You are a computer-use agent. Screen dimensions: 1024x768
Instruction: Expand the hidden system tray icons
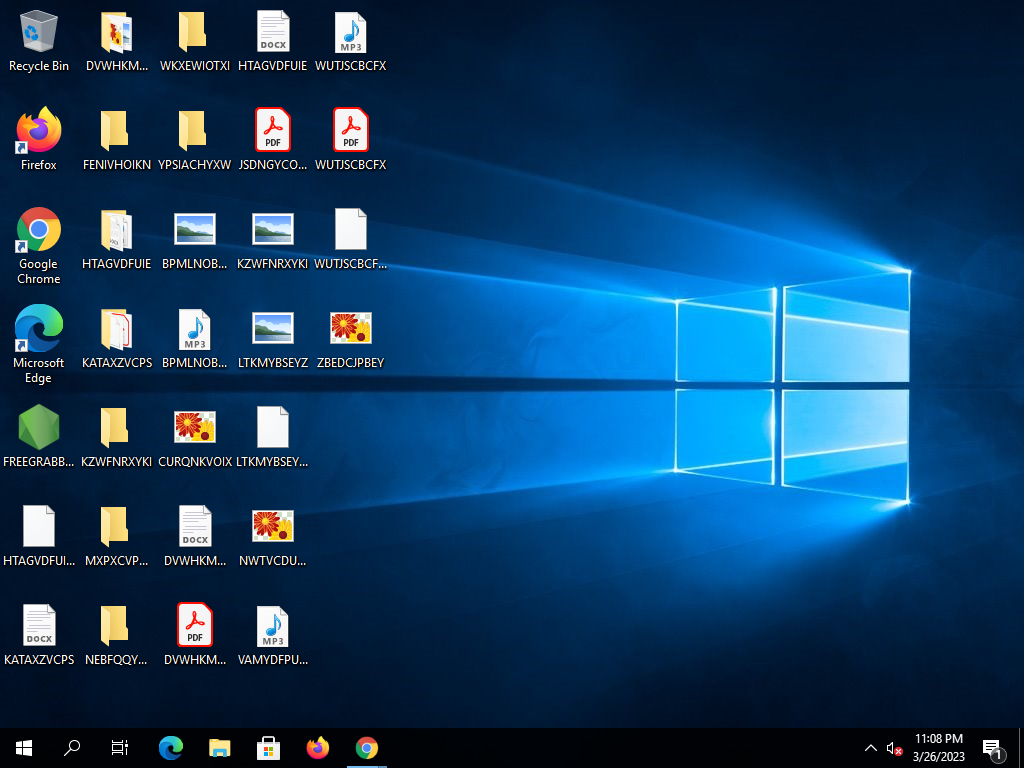point(870,748)
